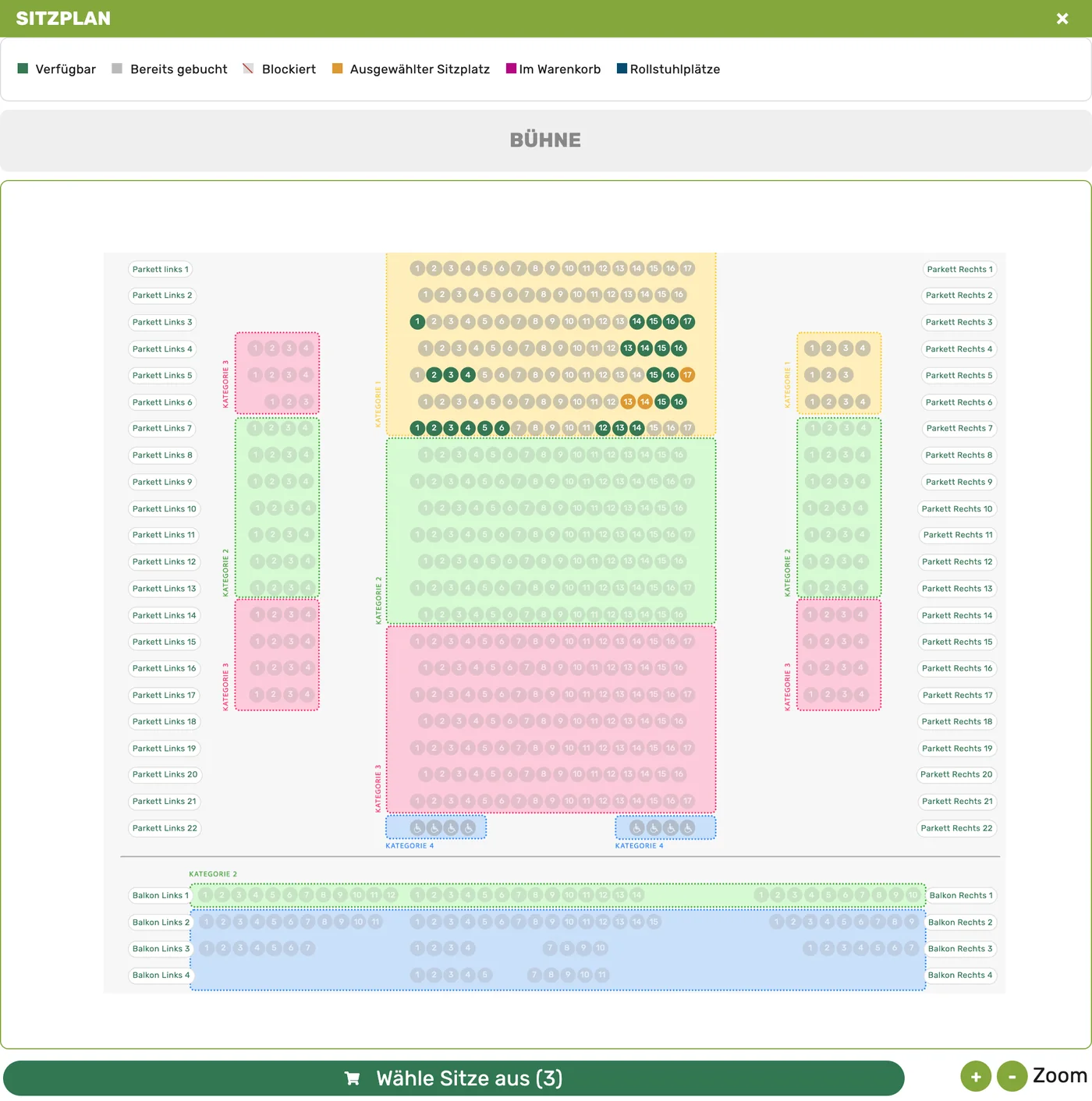Choose available seat 14 in center Parkett row 7
Viewport: 1092px width, 1101px height.
[x=636, y=428]
